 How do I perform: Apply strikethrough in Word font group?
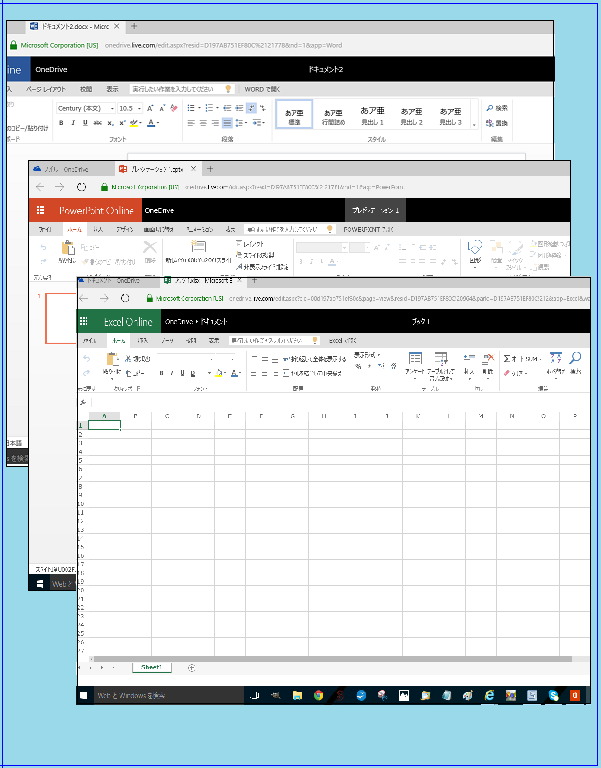[97, 123]
